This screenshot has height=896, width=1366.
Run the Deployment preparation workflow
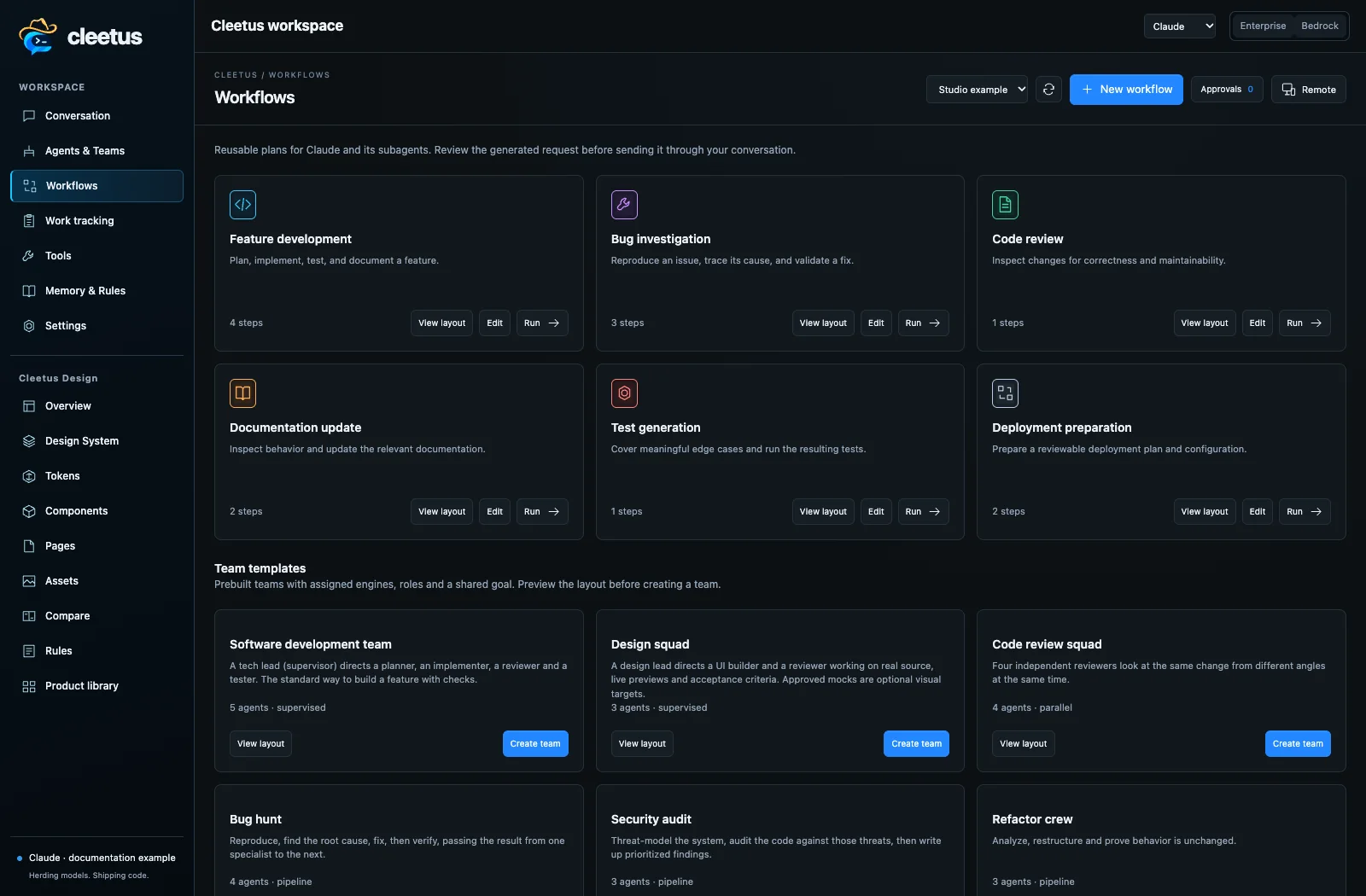(x=1305, y=512)
